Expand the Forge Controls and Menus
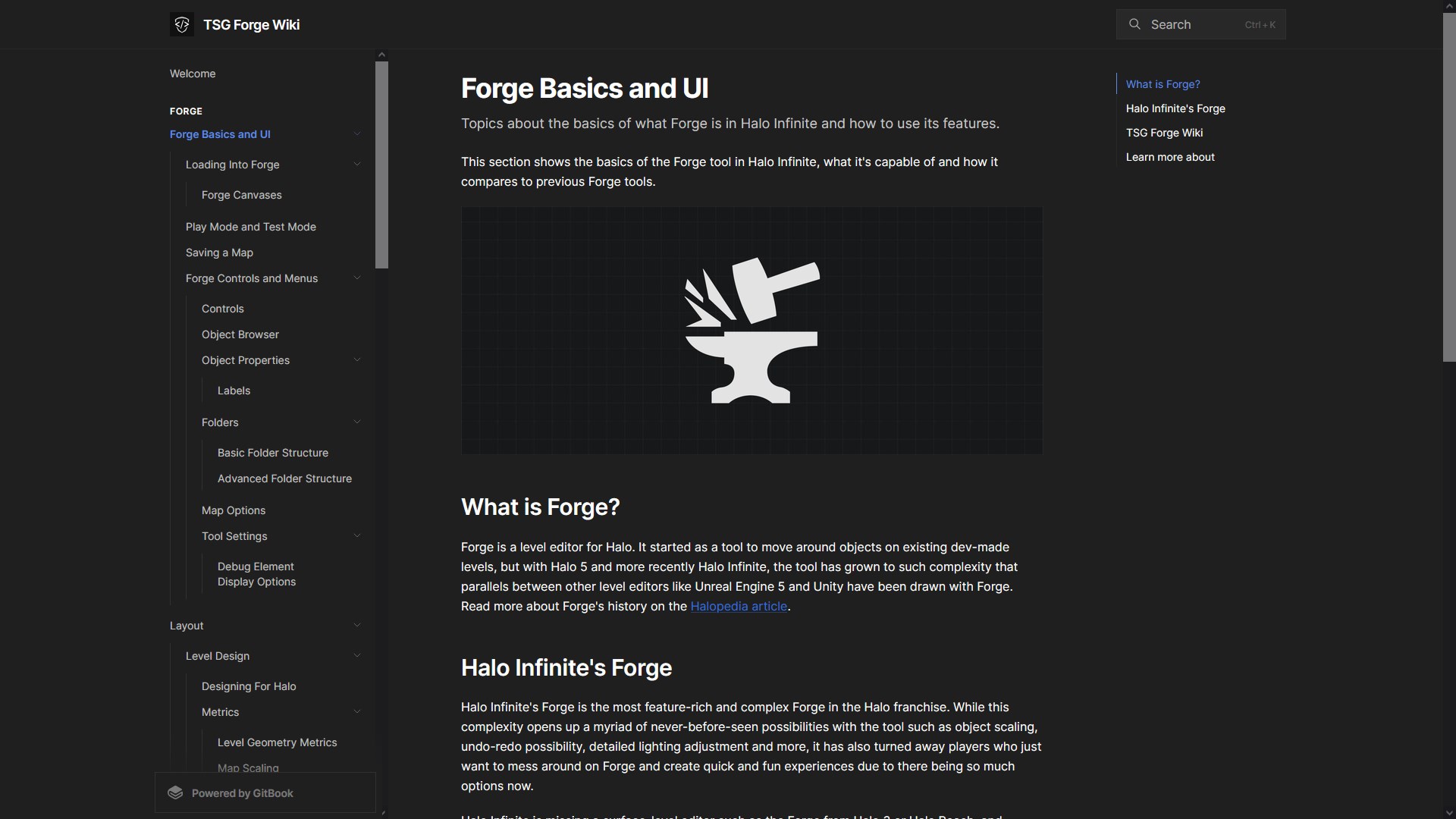 coord(357,279)
